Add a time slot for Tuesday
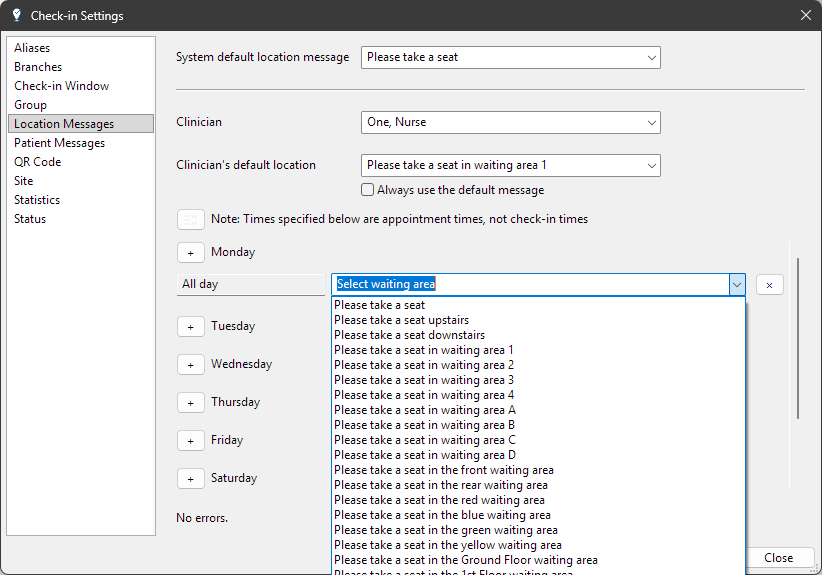The height and width of the screenshot is (575, 822). 190,326
